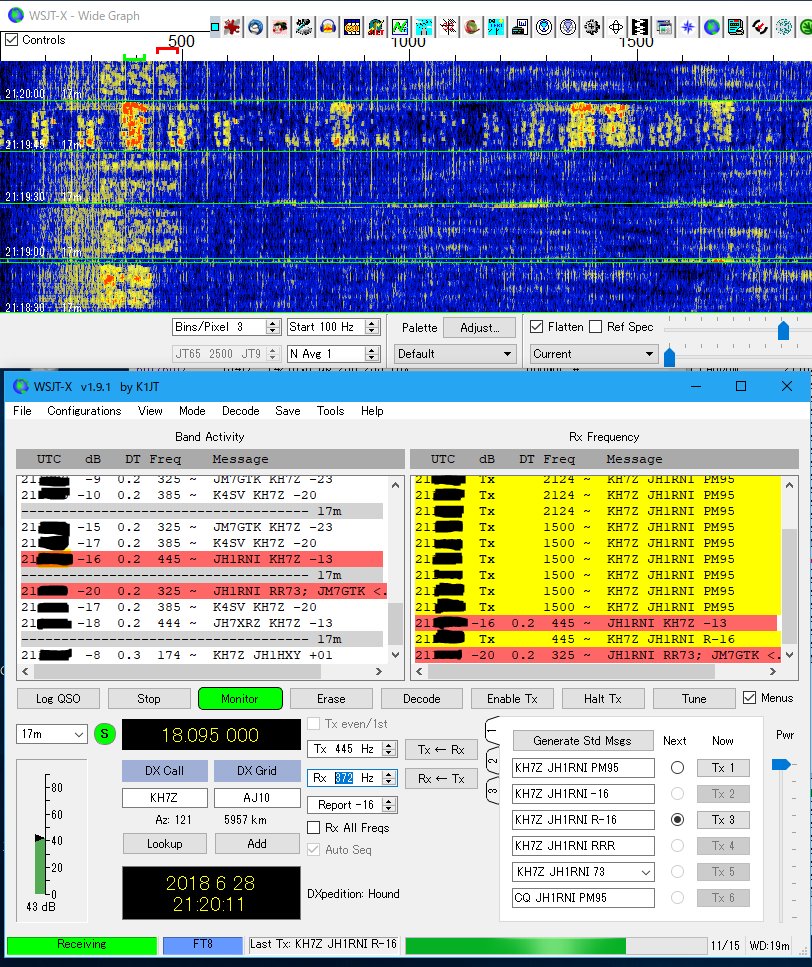Open the Configurations menu
The height and width of the screenshot is (967, 812).
point(84,411)
